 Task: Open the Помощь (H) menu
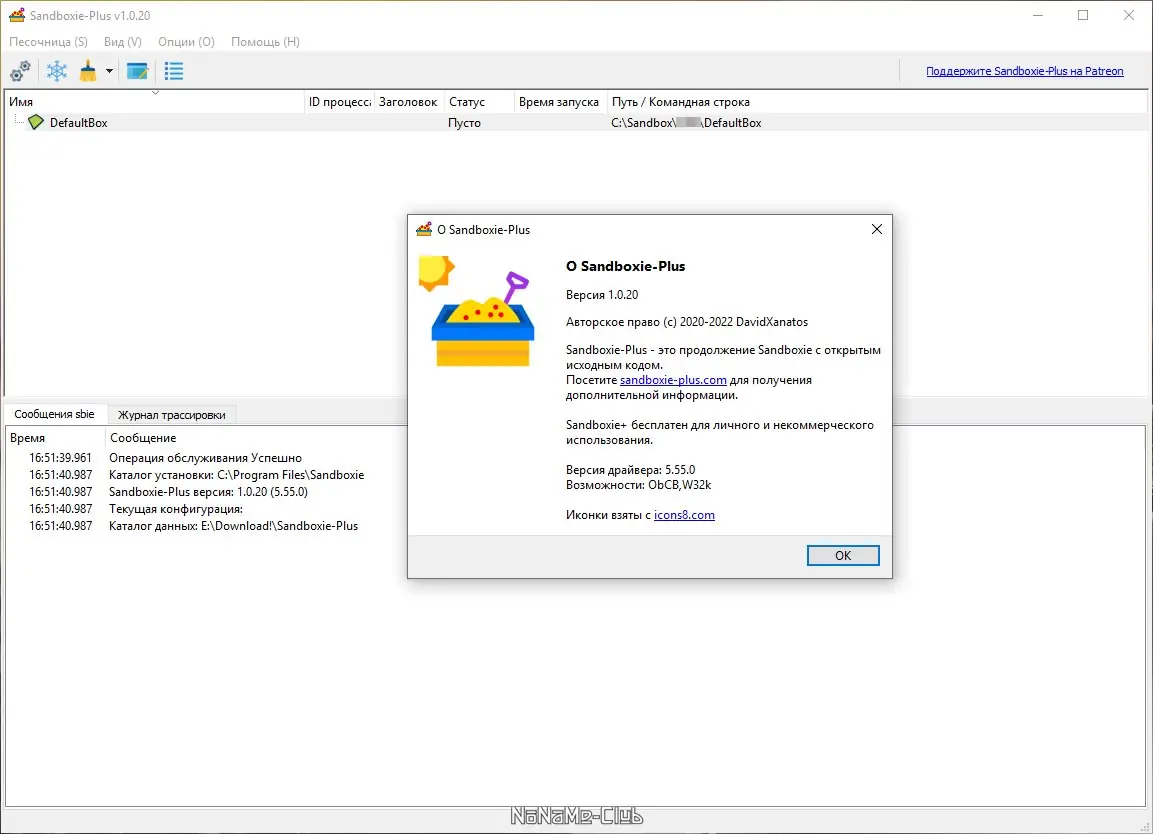click(265, 42)
